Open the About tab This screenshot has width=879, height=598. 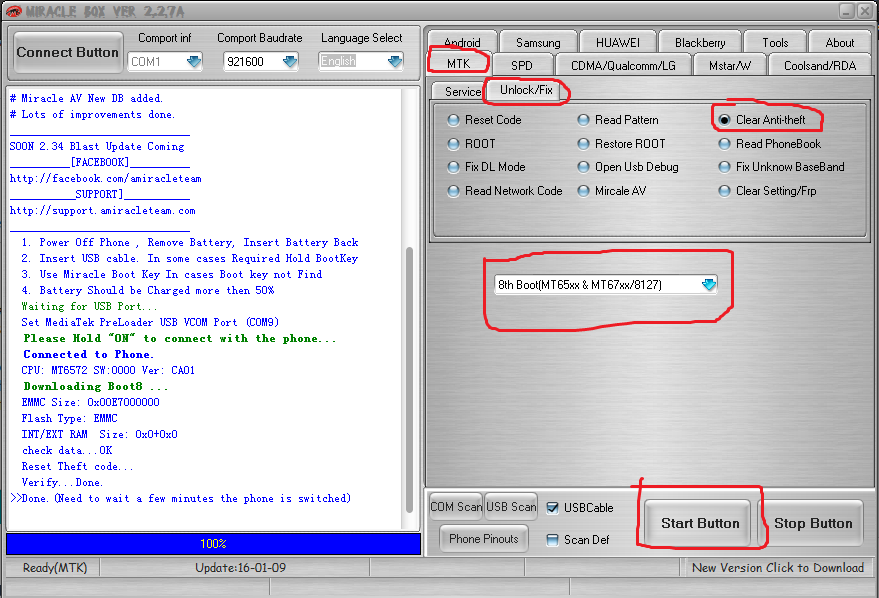click(x=840, y=43)
